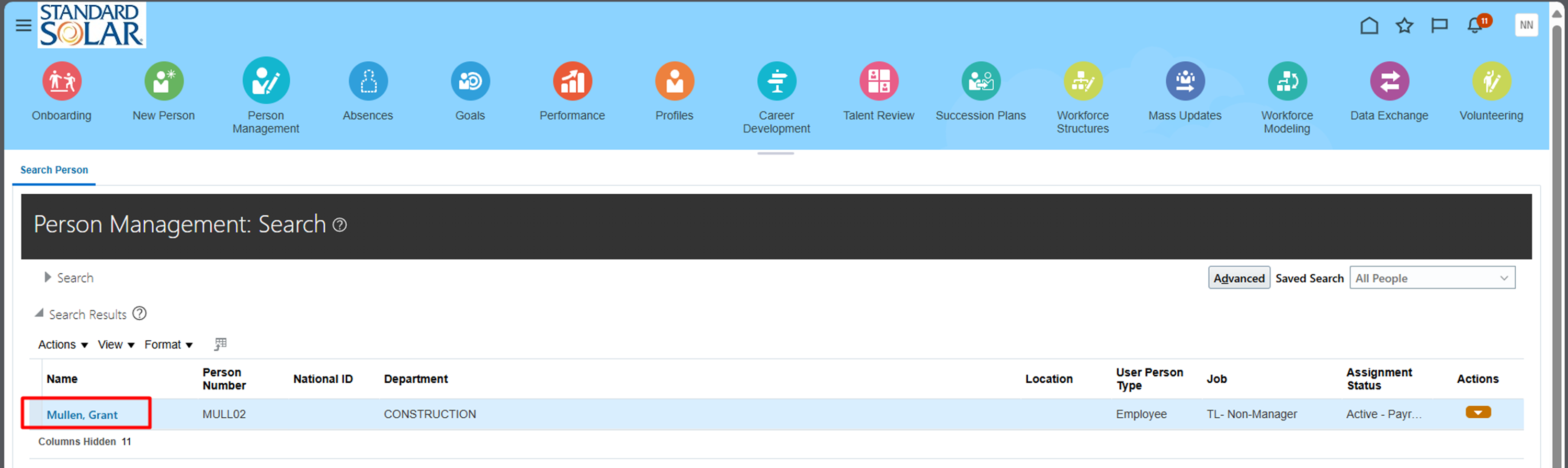Click the Assignment Status column header

(1379, 379)
